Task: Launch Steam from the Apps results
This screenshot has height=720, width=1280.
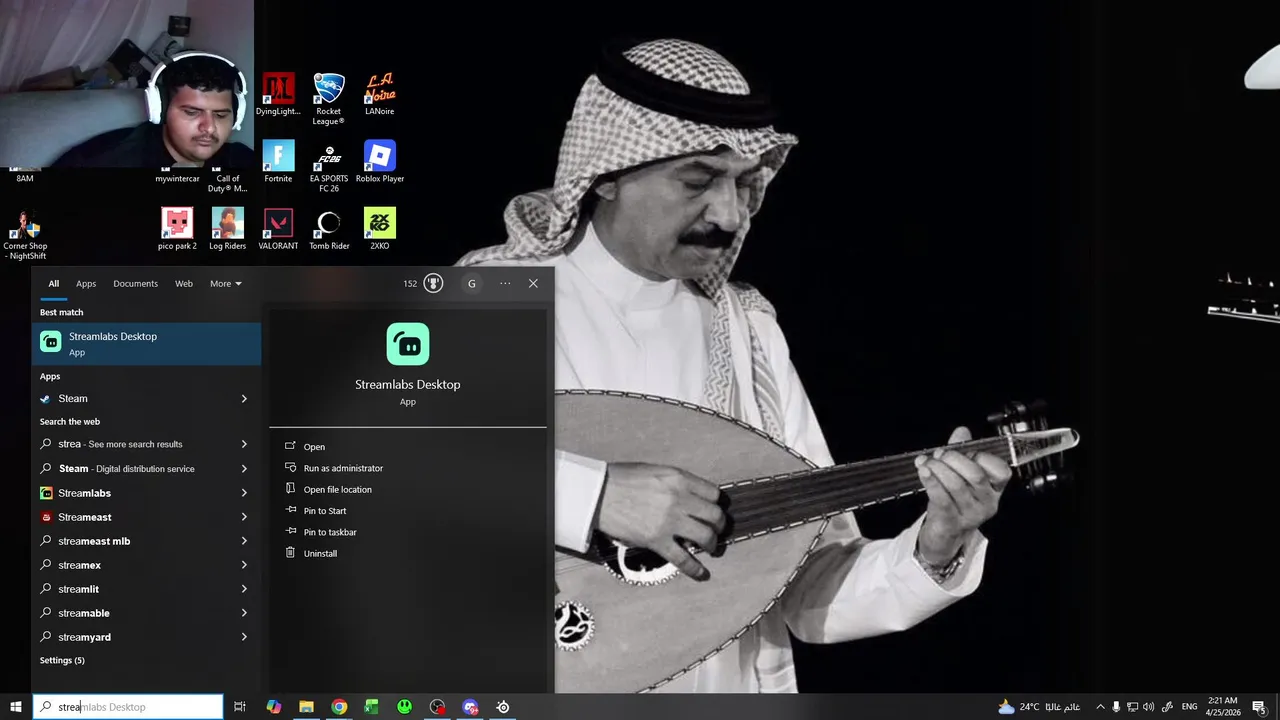Action: click(147, 399)
